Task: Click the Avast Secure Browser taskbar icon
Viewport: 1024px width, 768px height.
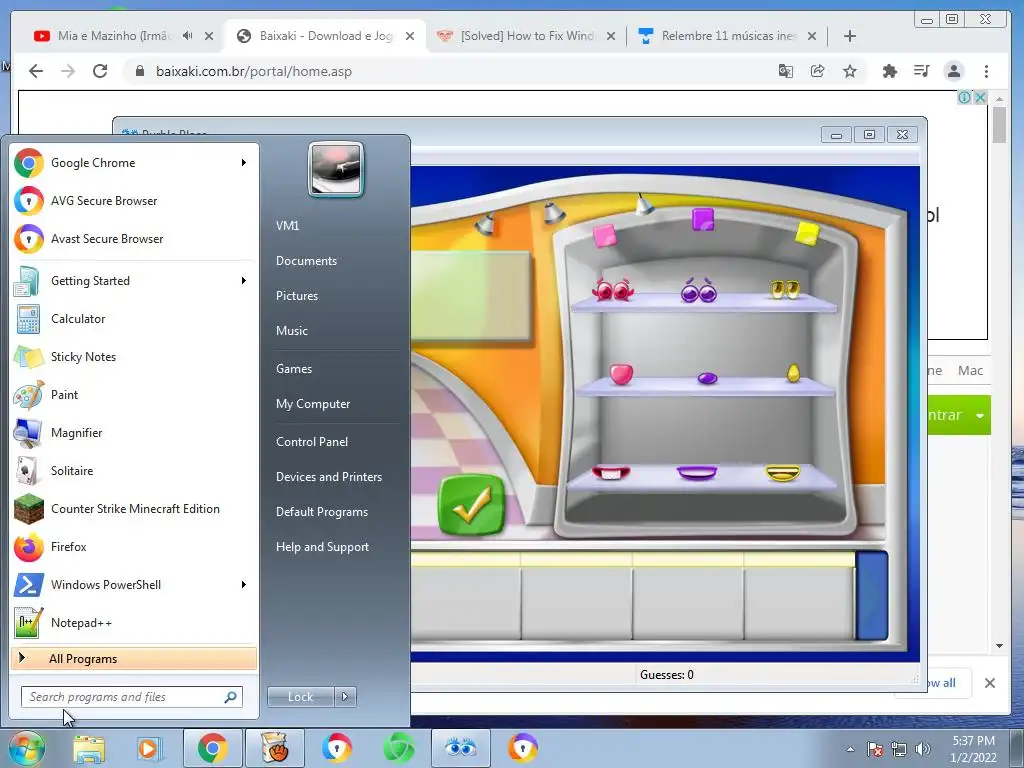Action: pyautogui.click(x=523, y=748)
